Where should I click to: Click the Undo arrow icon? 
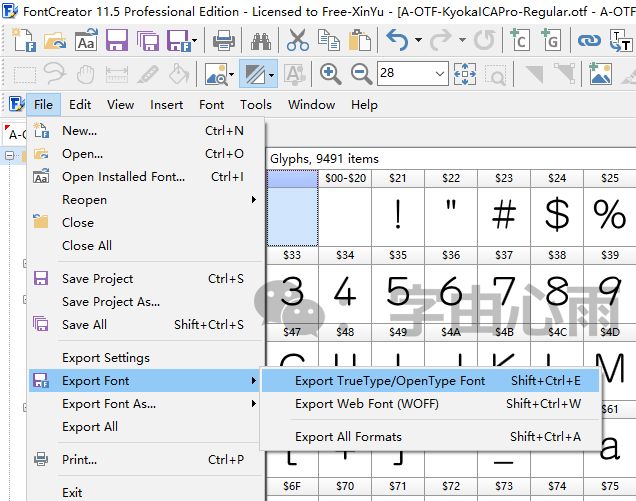pyautogui.click(x=397, y=40)
